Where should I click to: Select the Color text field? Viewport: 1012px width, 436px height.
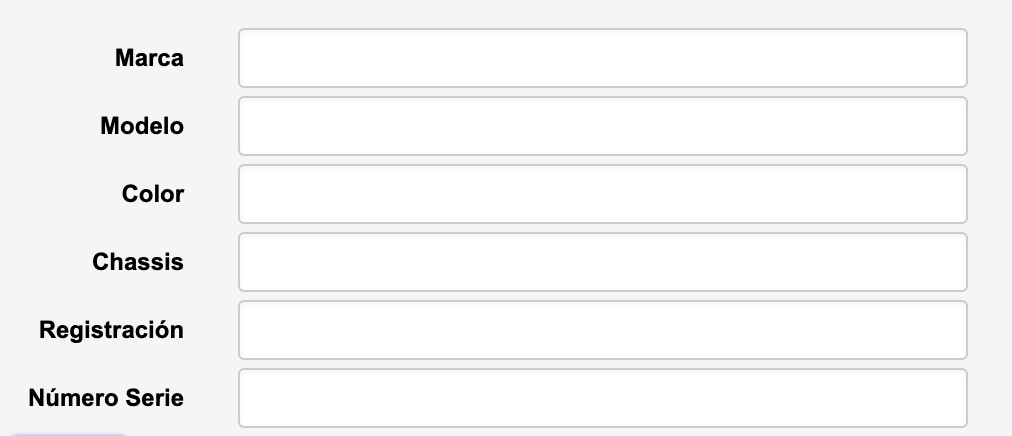point(602,194)
